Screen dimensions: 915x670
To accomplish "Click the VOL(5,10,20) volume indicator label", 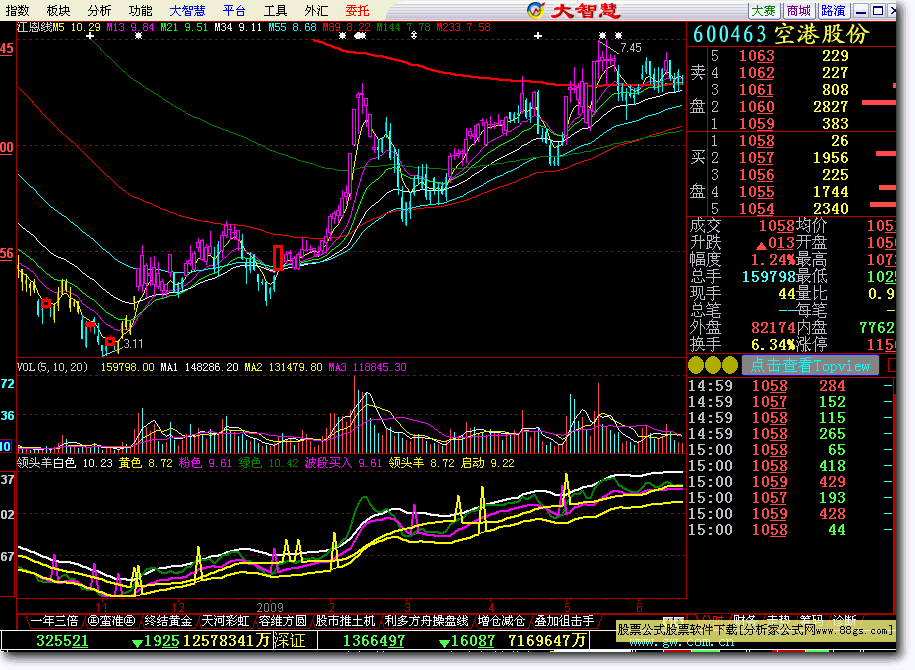I will pyautogui.click(x=53, y=367).
